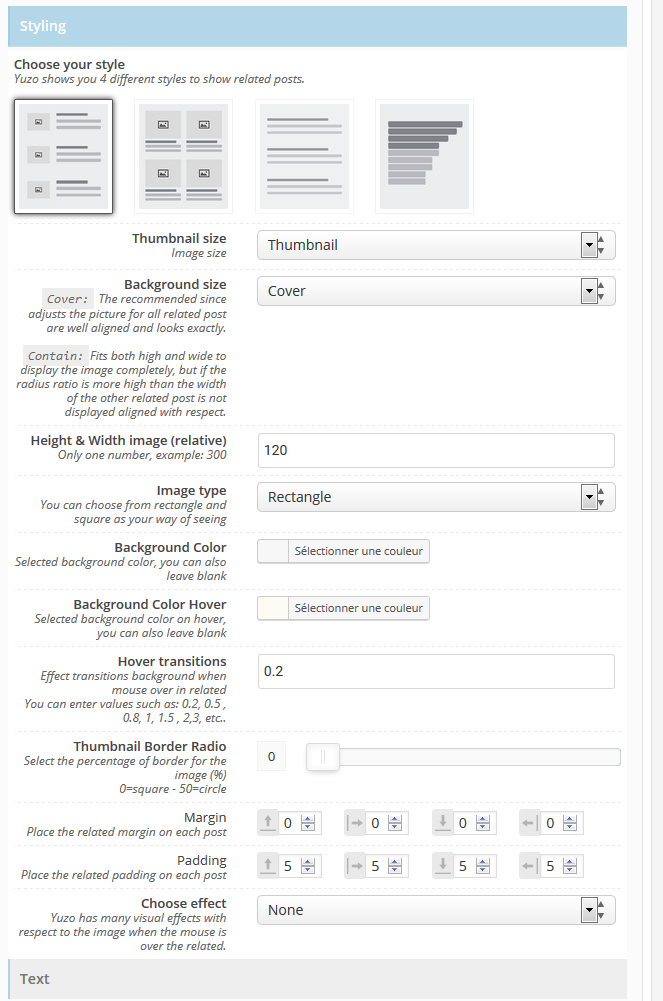Click the 'Contain:' code tag text
Viewport: 663px width, 1001px height.
coord(56,356)
